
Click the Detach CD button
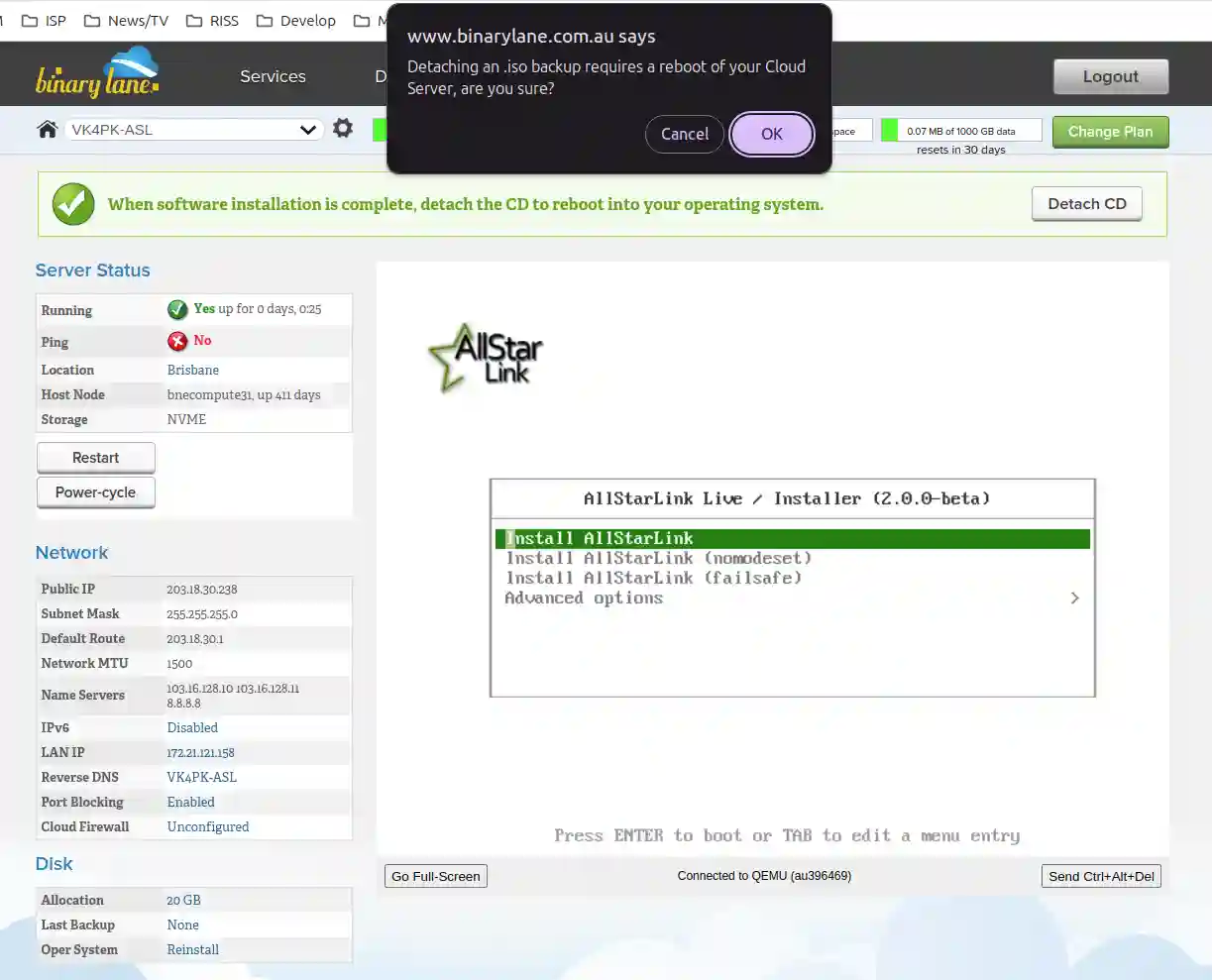(1086, 204)
